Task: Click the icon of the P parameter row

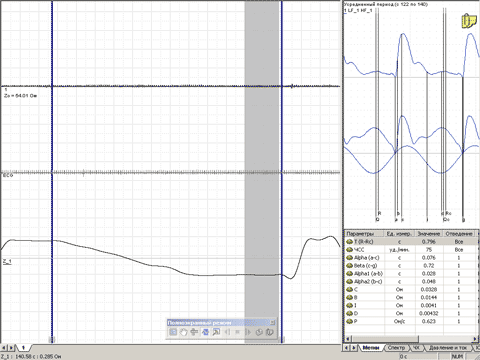Action: click(x=349, y=321)
